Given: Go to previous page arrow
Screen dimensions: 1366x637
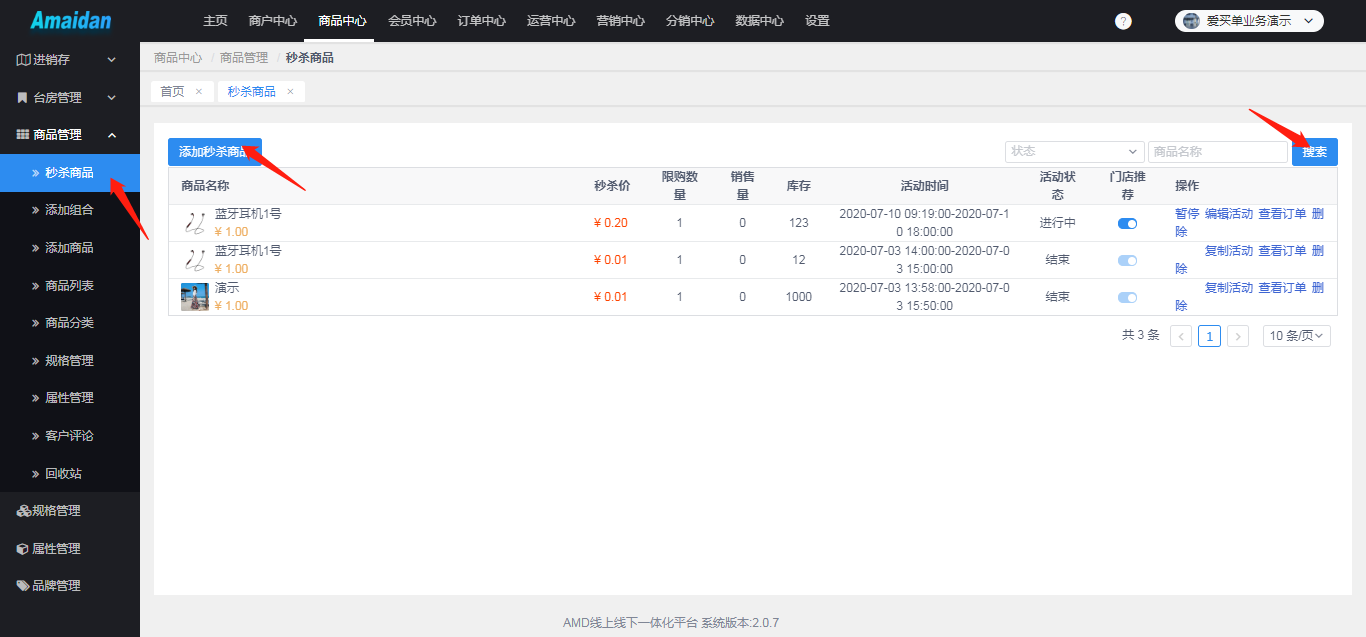Looking at the screenshot, I should 1181,336.
